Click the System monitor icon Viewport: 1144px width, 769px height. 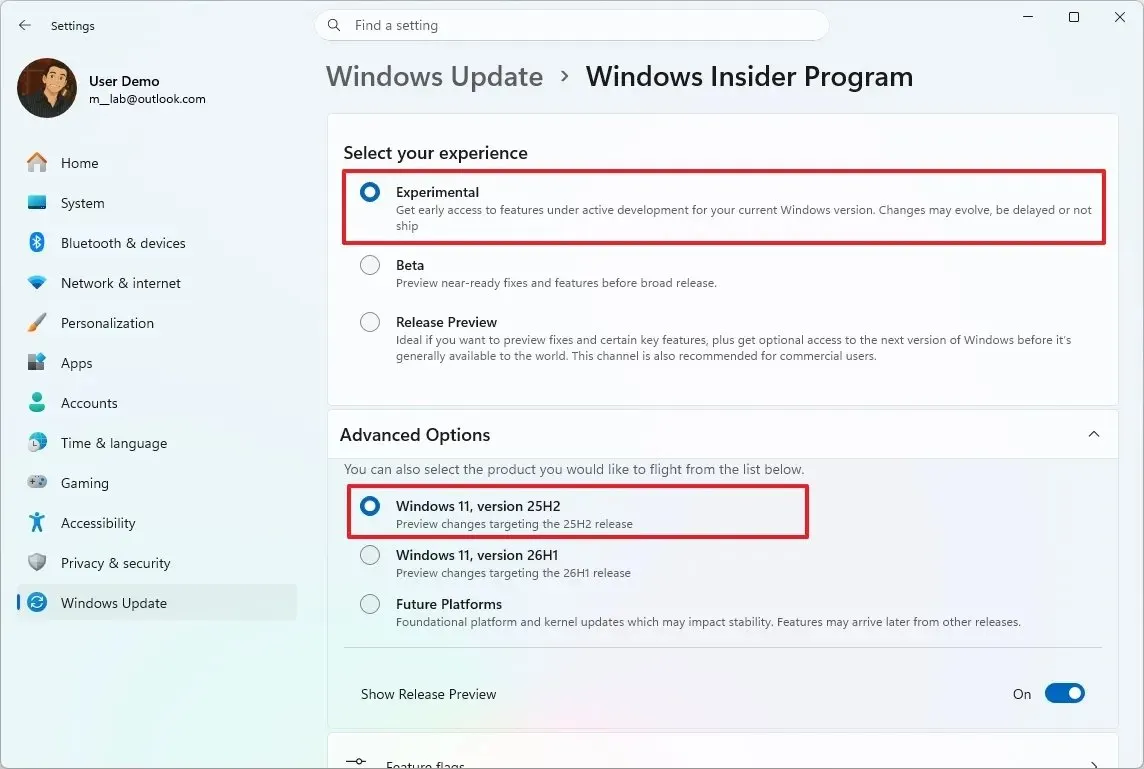coord(36,202)
